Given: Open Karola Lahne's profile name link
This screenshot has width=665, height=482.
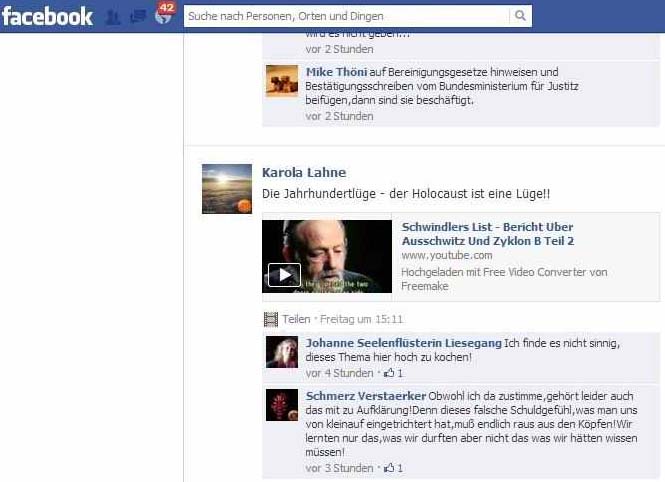Looking at the screenshot, I should (304, 172).
